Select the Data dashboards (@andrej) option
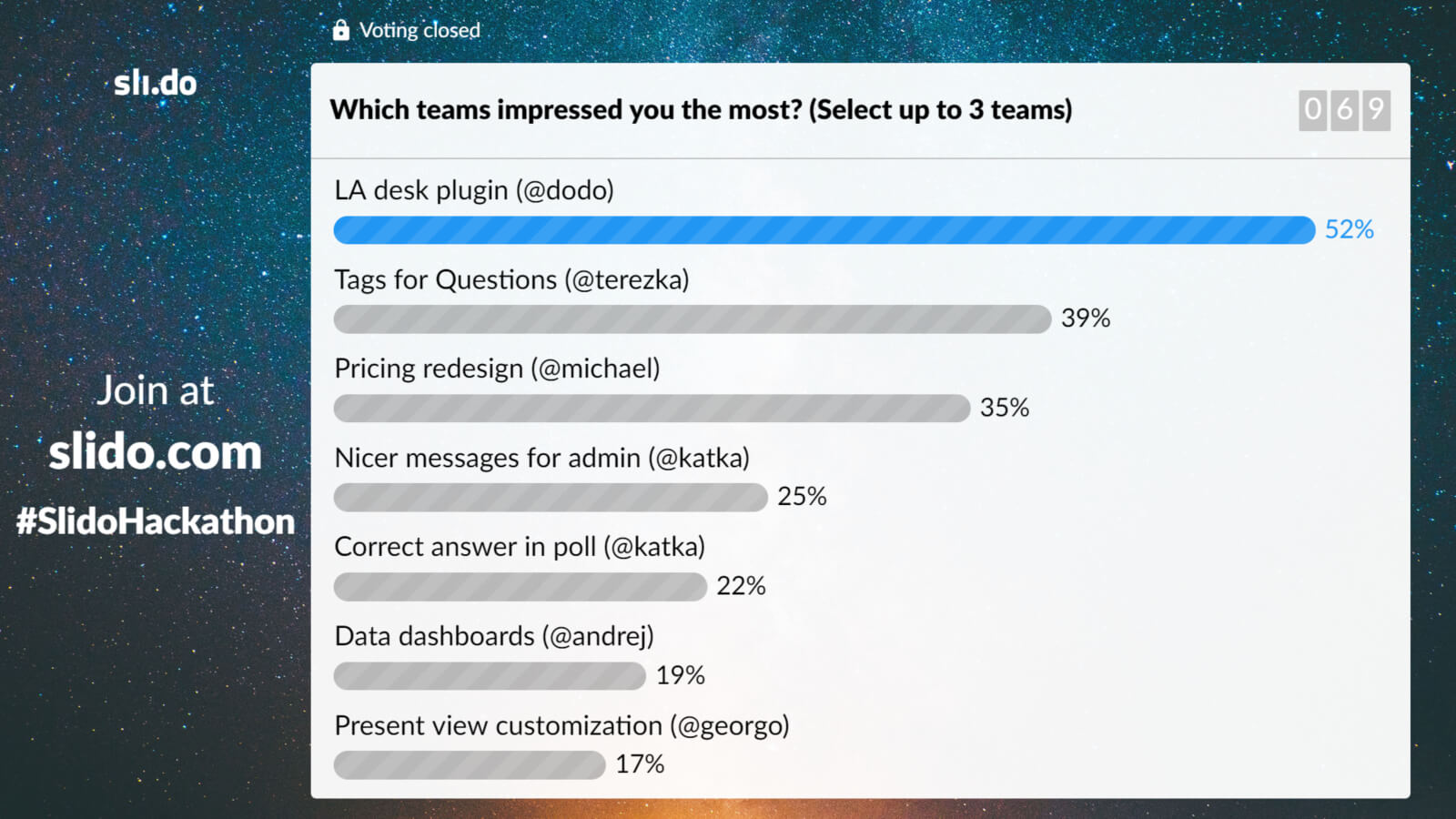The width and height of the screenshot is (1456, 819). (x=494, y=636)
